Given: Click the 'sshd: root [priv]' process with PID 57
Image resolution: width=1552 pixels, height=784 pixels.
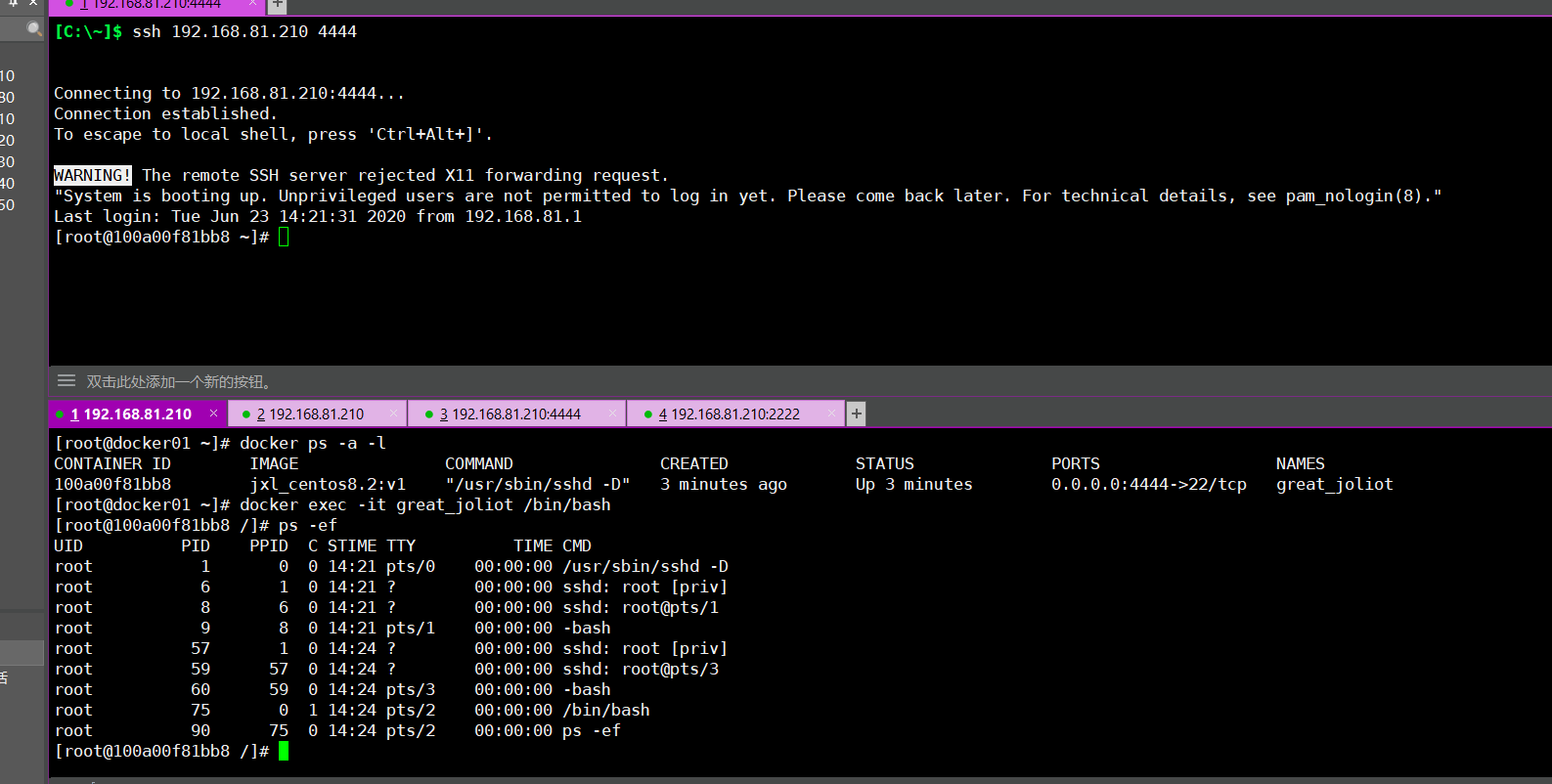Looking at the screenshot, I should [645, 648].
